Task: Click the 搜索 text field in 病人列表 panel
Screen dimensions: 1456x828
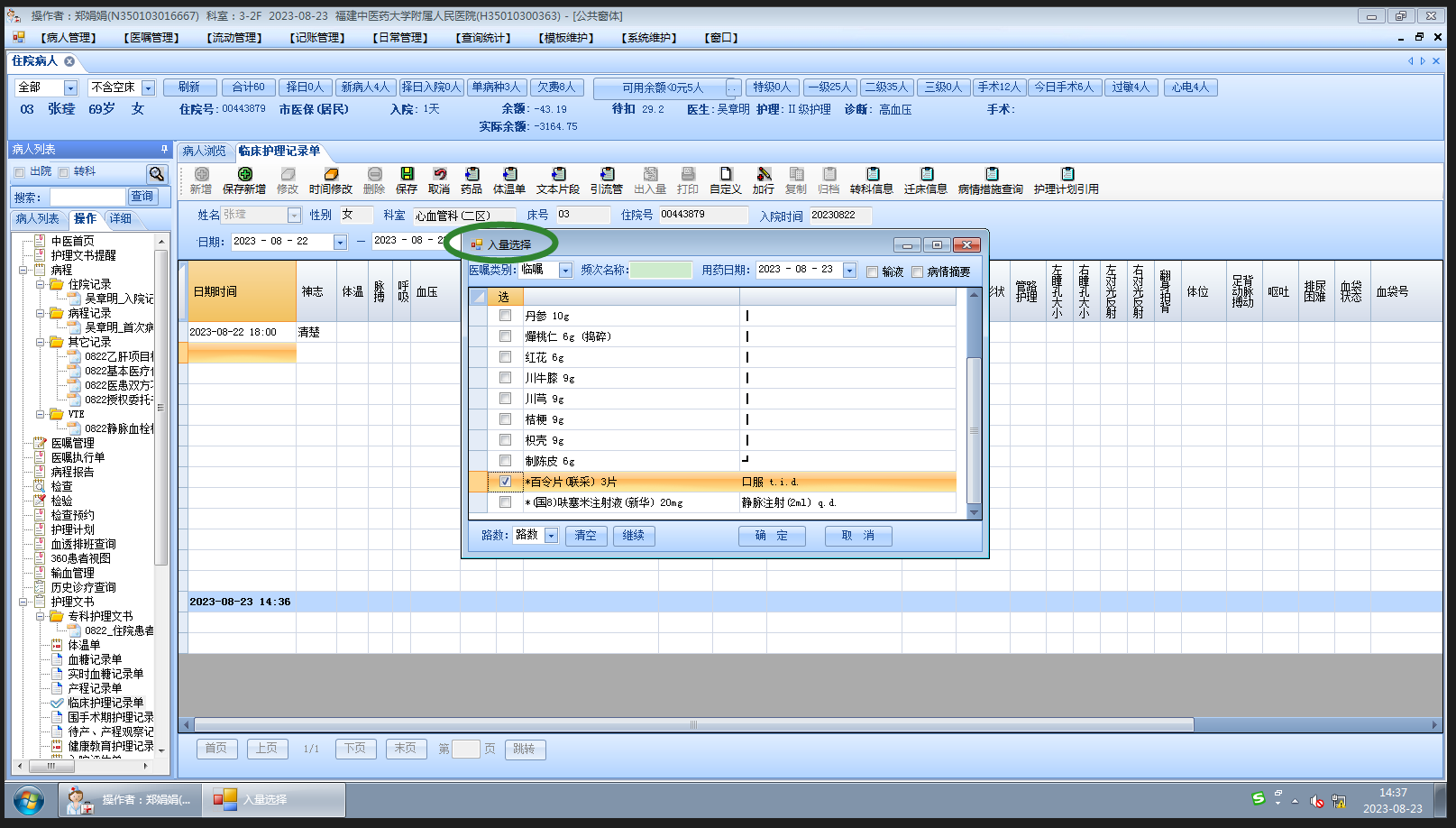Action: click(x=87, y=198)
